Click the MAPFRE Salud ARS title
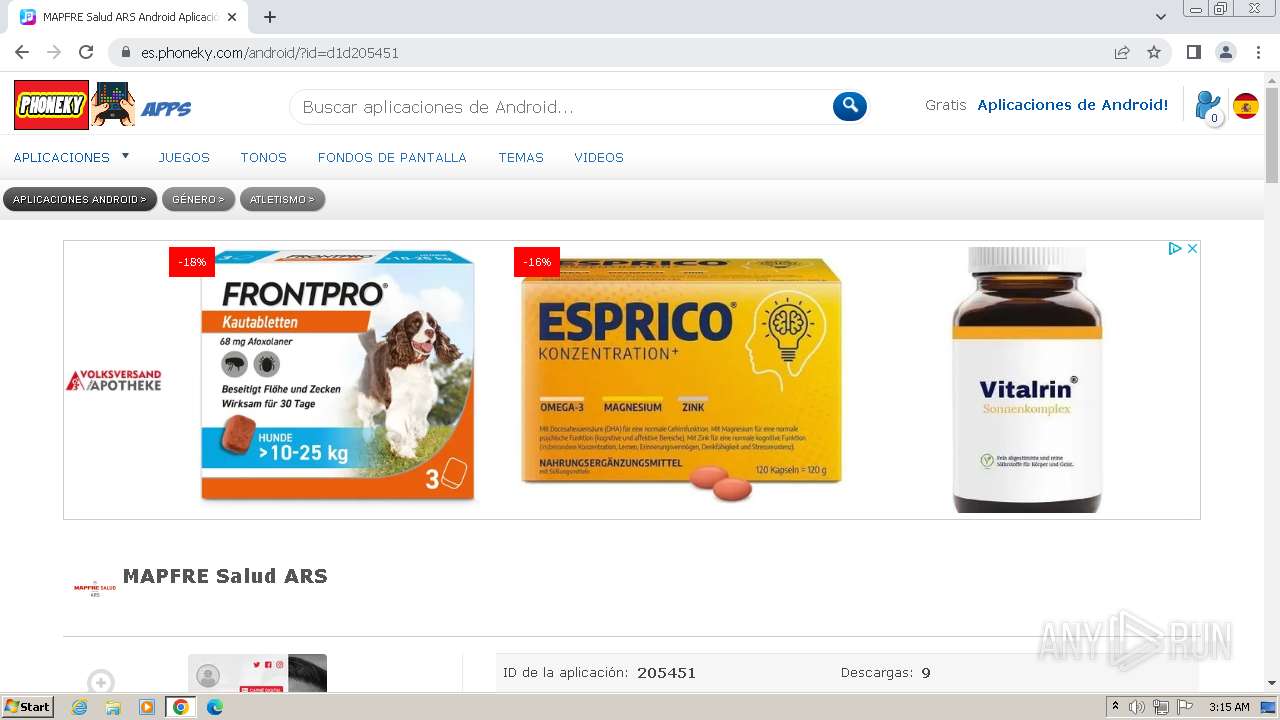This screenshot has width=1280, height=720. (225, 576)
